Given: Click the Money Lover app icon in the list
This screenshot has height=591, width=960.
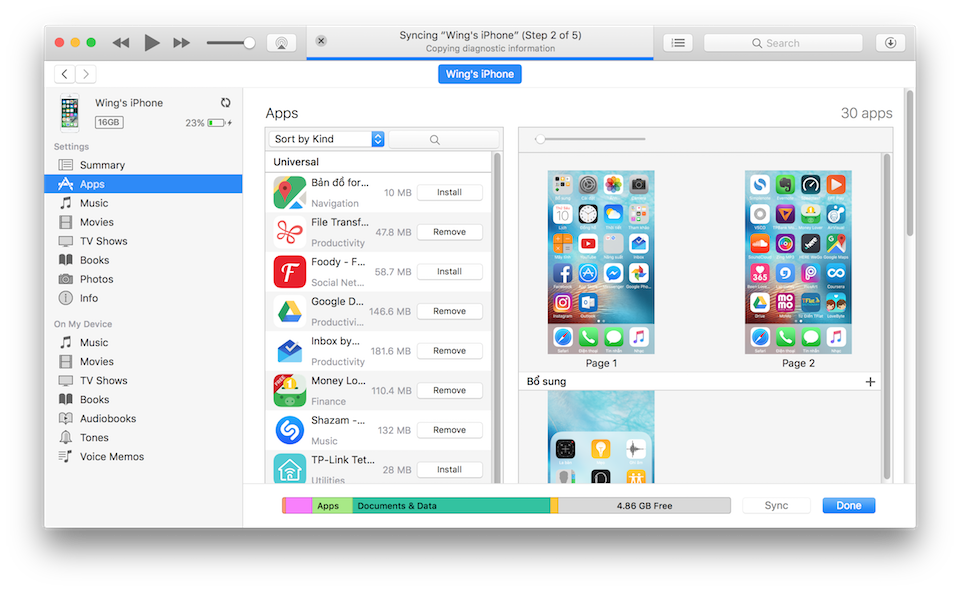Looking at the screenshot, I should click(x=290, y=390).
